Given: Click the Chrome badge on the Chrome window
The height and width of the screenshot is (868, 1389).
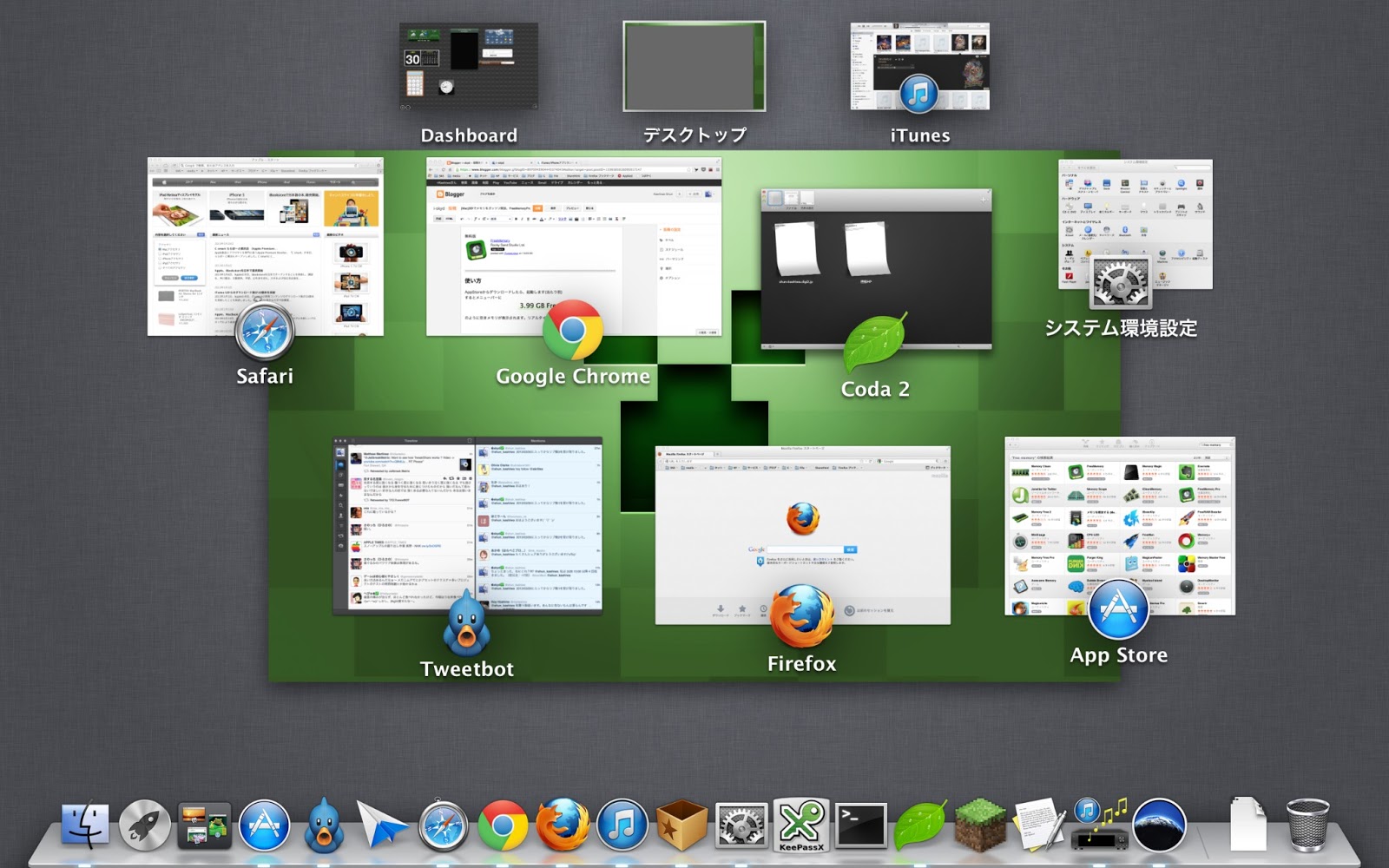Looking at the screenshot, I should pyautogui.click(x=573, y=330).
